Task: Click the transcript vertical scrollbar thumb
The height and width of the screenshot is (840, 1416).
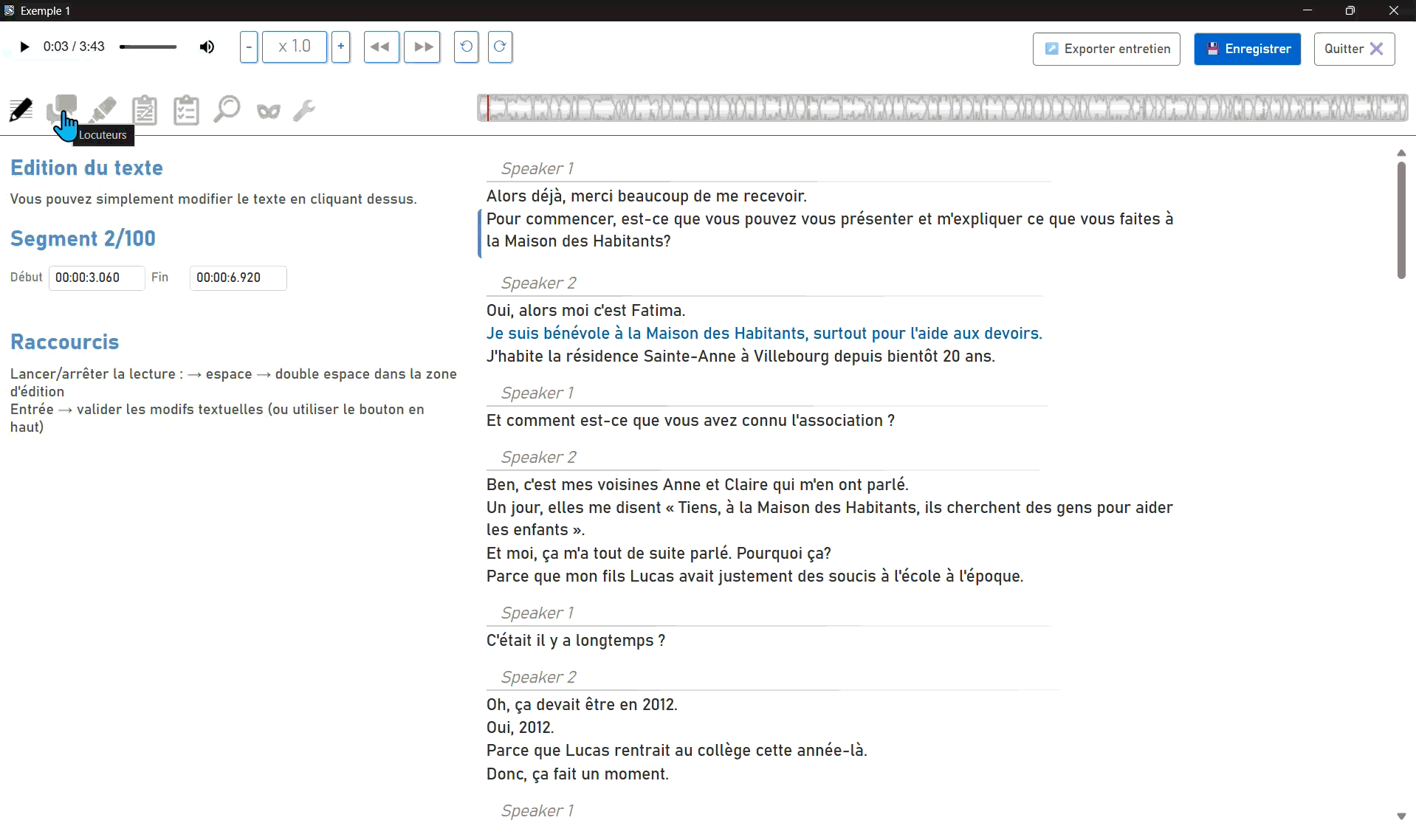Action: coord(1401,220)
